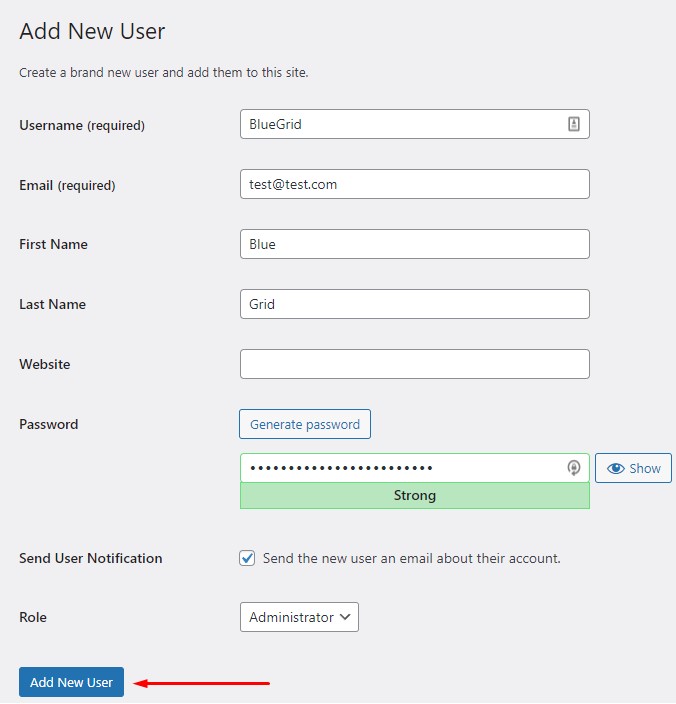Click the 'Send the new user an email' label text
The height and width of the screenshot is (704, 676).
pyautogui.click(x=412, y=558)
